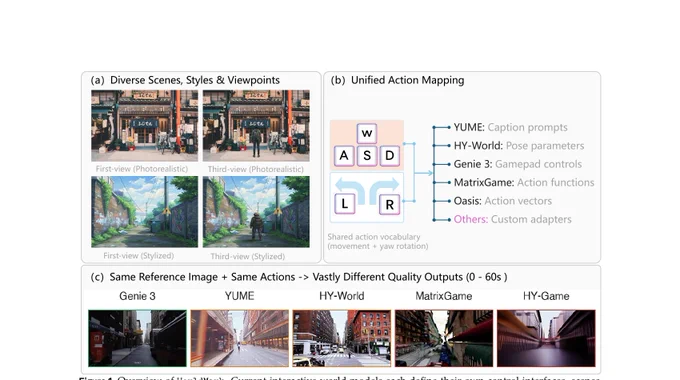Click the 'Genie 3' column label
Viewport: 680px width, 380px height.
137,296
